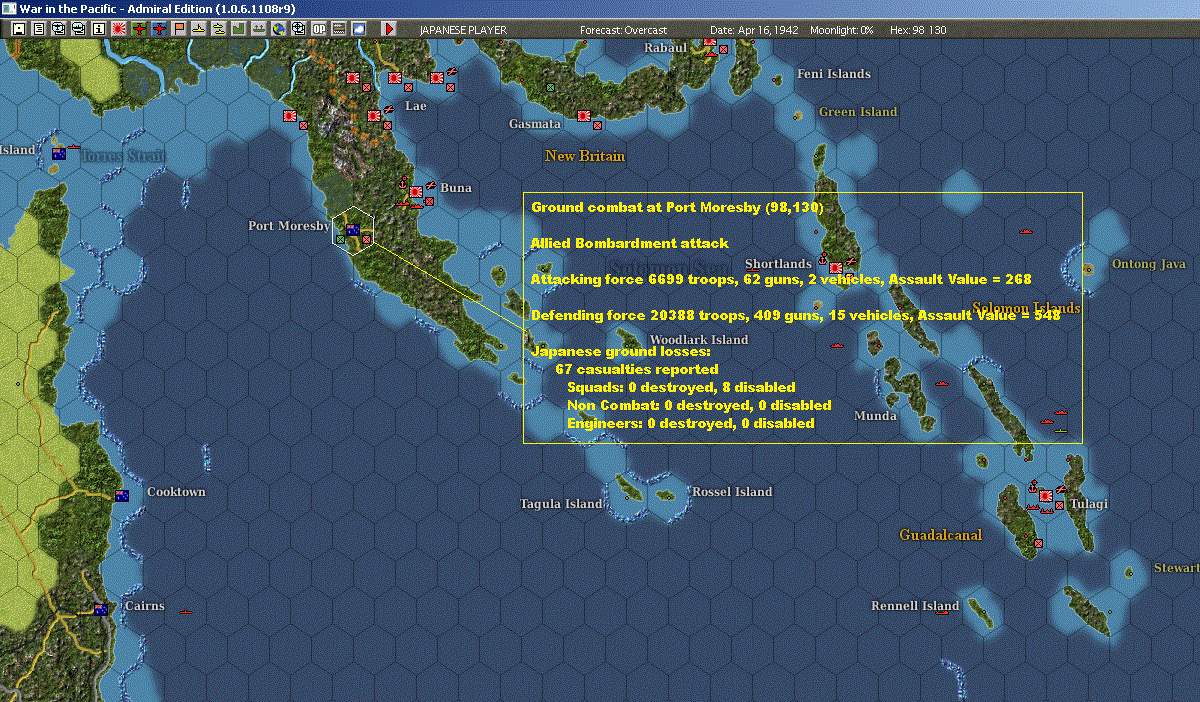Viewport: 1200px width, 702px height.
Task: Click the orange flag toolbar icon
Action: [179, 29]
